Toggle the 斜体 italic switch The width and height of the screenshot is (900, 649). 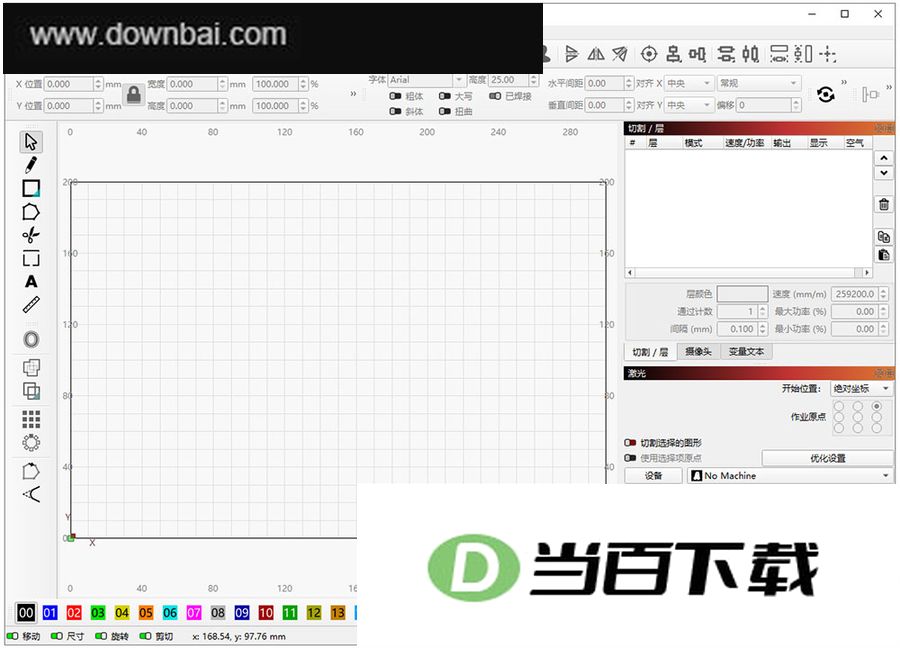(395, 111)
